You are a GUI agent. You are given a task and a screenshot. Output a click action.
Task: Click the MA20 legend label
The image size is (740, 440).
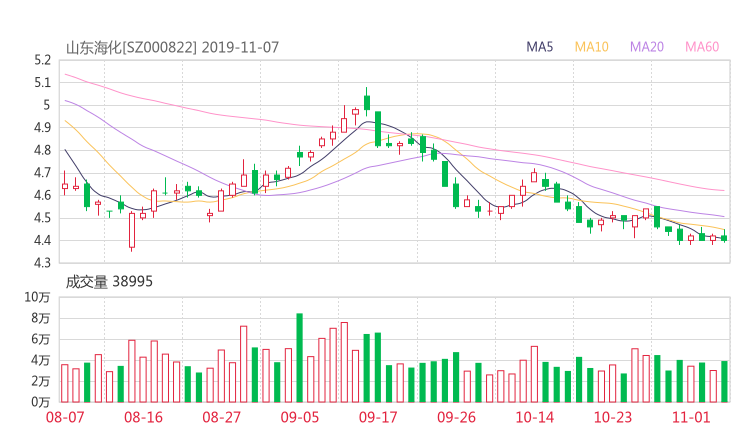647,47
